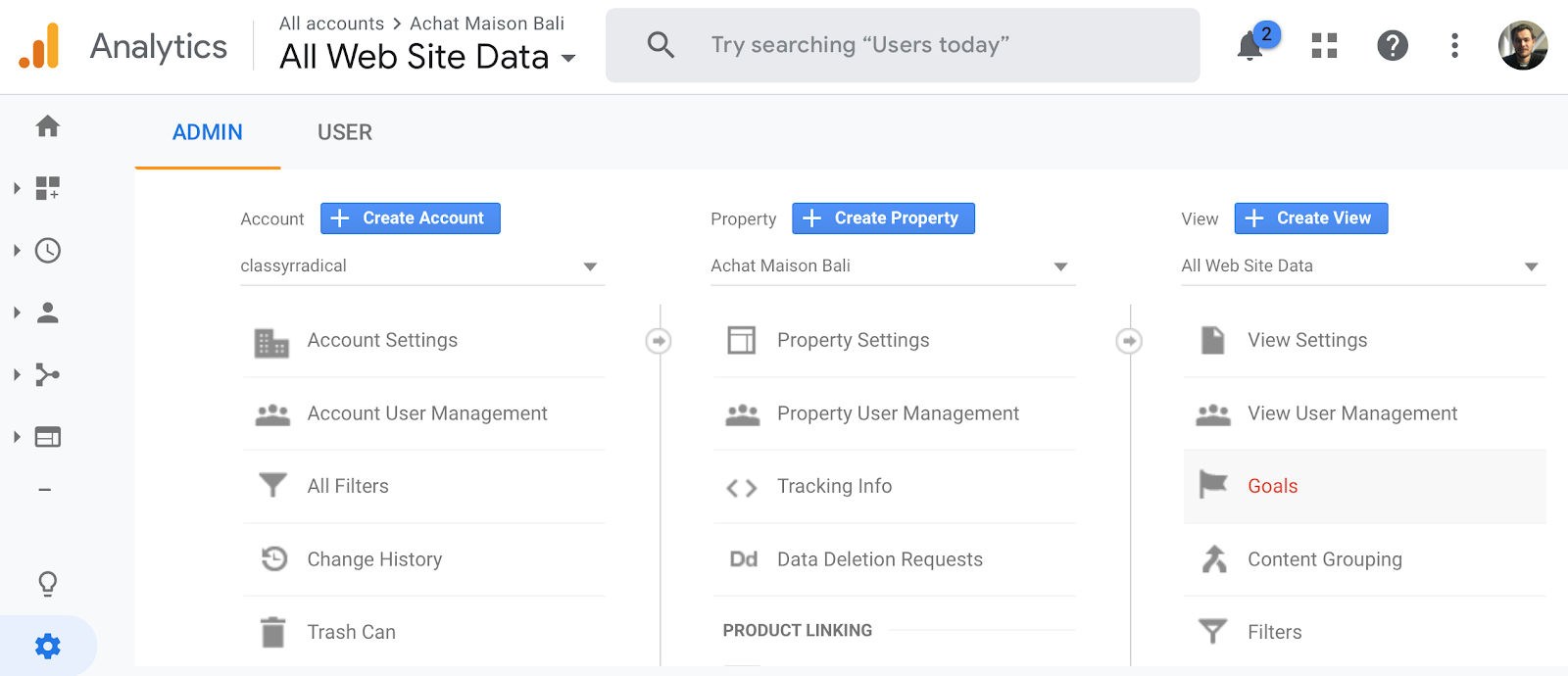Image resolution: width=1568 pixels, height=676 pixels.
Task: Click the Google Analytics logo
Action: 39,45
